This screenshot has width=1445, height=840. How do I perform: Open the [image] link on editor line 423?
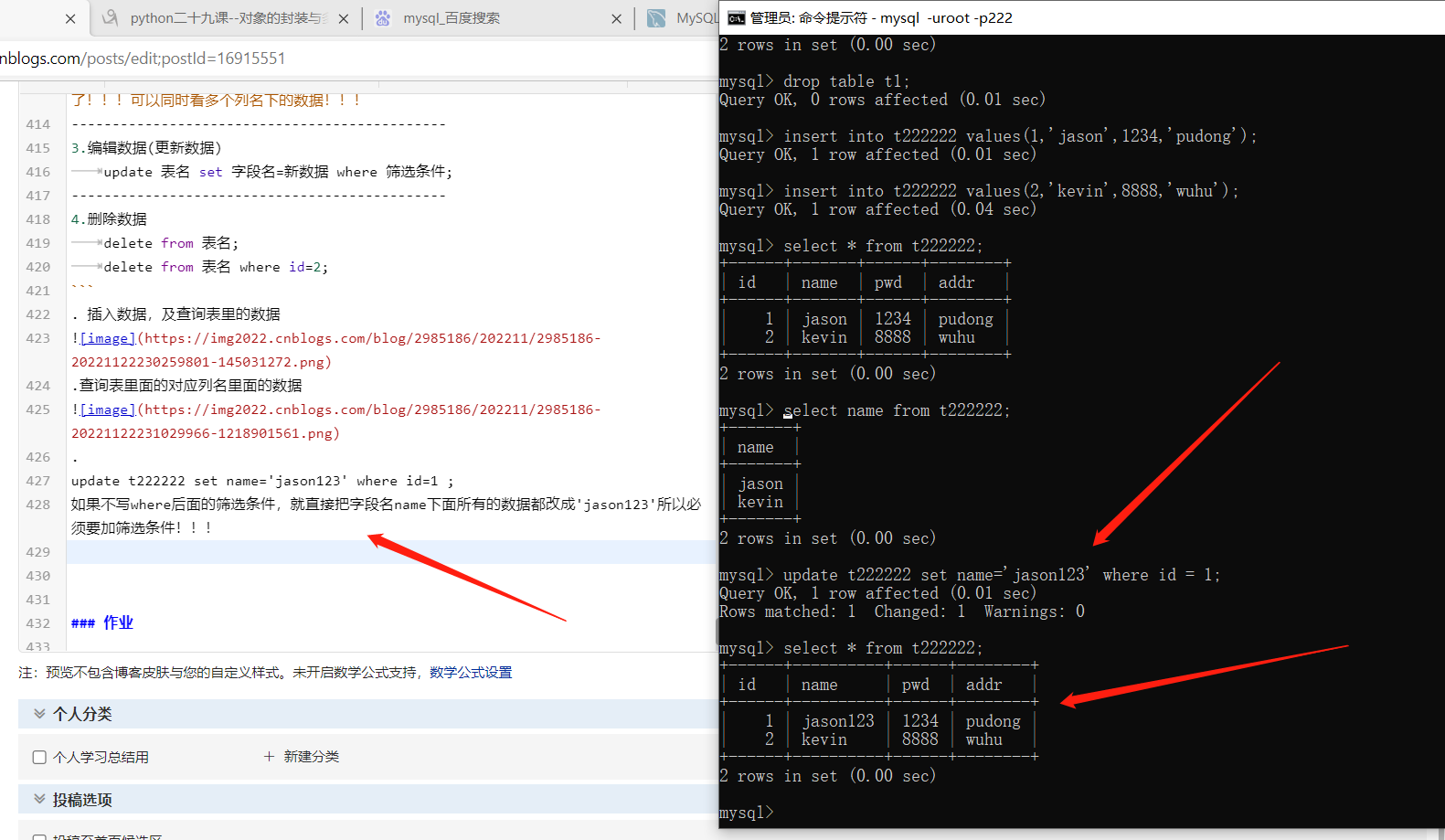(x=108, y=338)
